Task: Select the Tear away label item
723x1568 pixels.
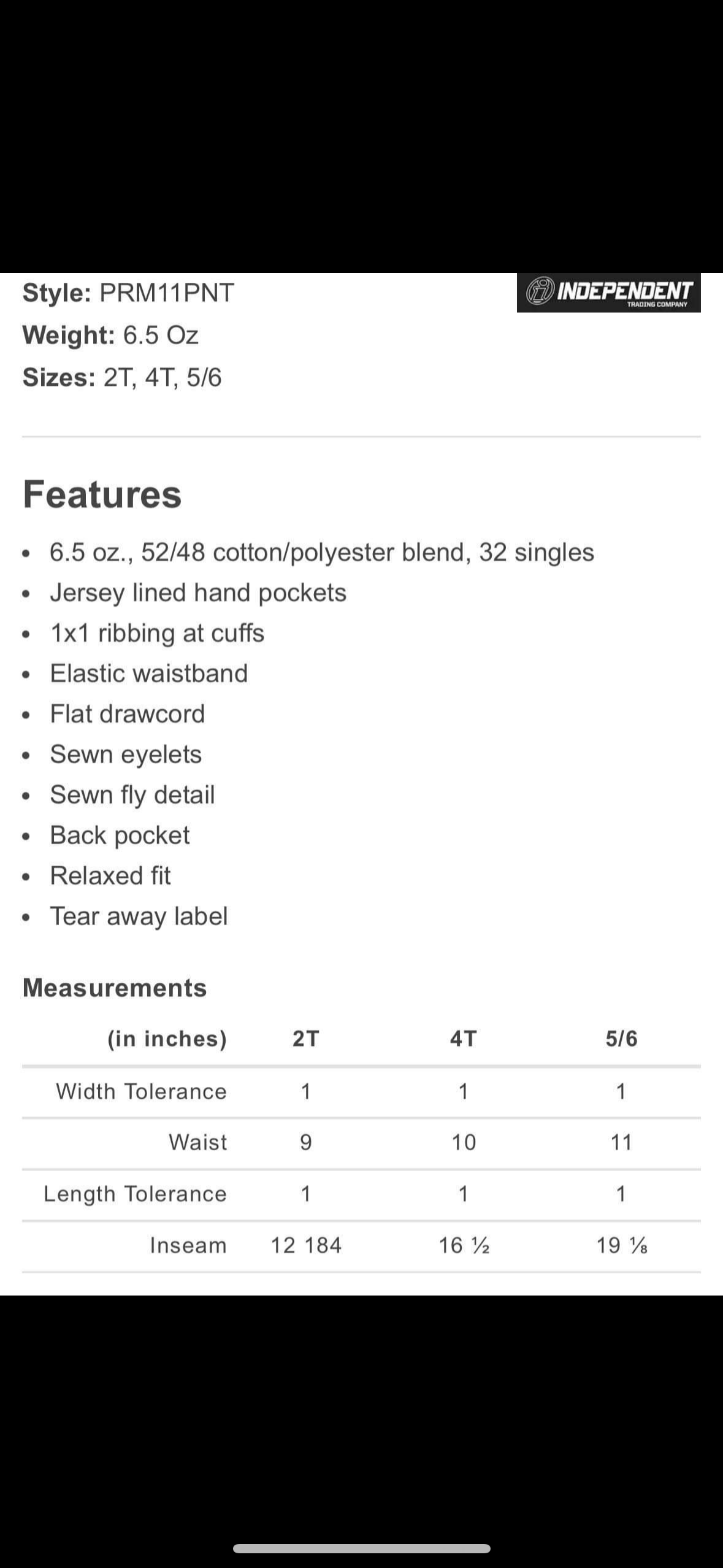Action: (139, 916)
